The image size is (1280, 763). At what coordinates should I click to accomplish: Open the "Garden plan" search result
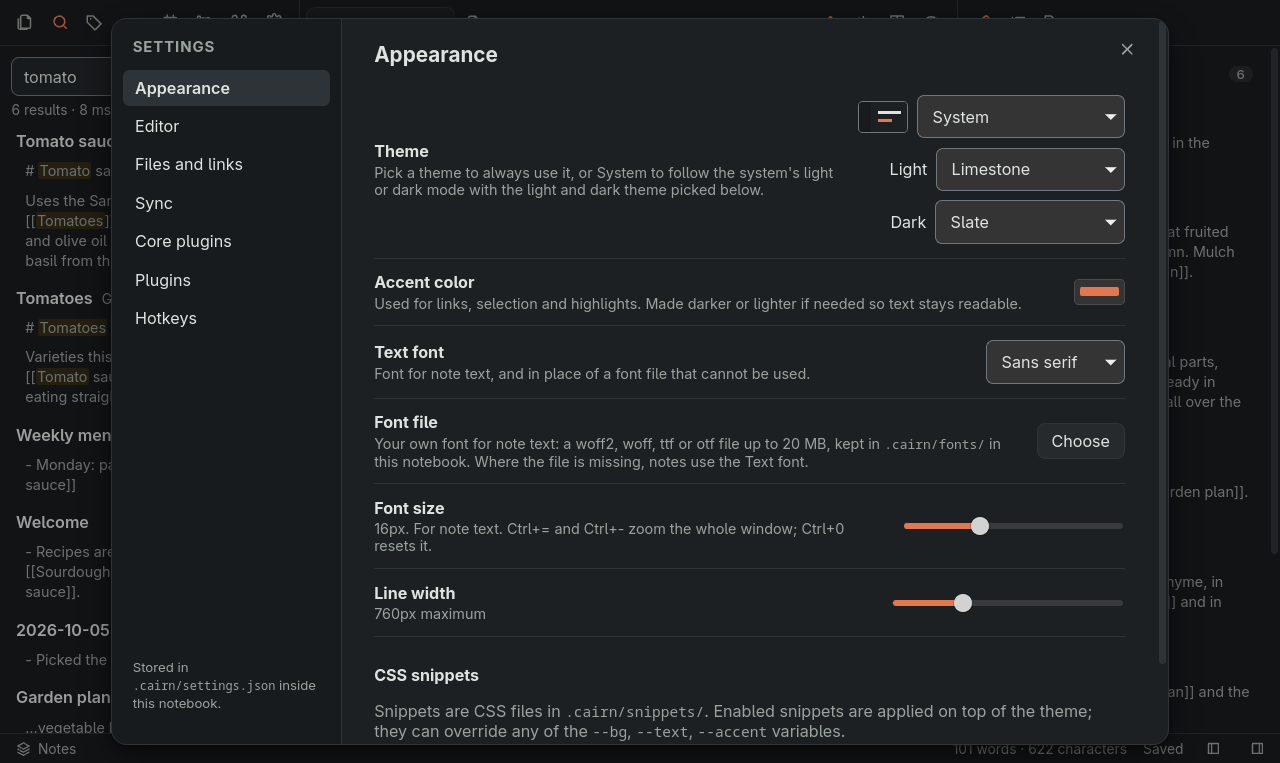tap(63, 697)
